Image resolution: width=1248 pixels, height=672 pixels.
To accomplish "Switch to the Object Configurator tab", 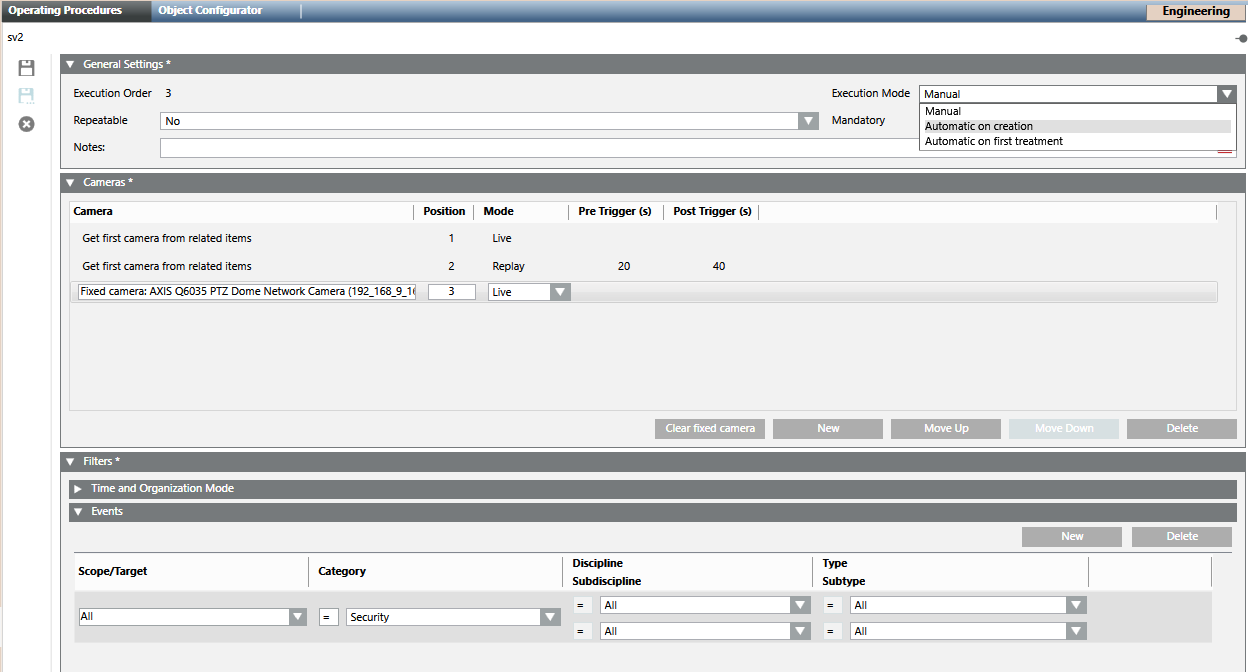I will point(210,11).
